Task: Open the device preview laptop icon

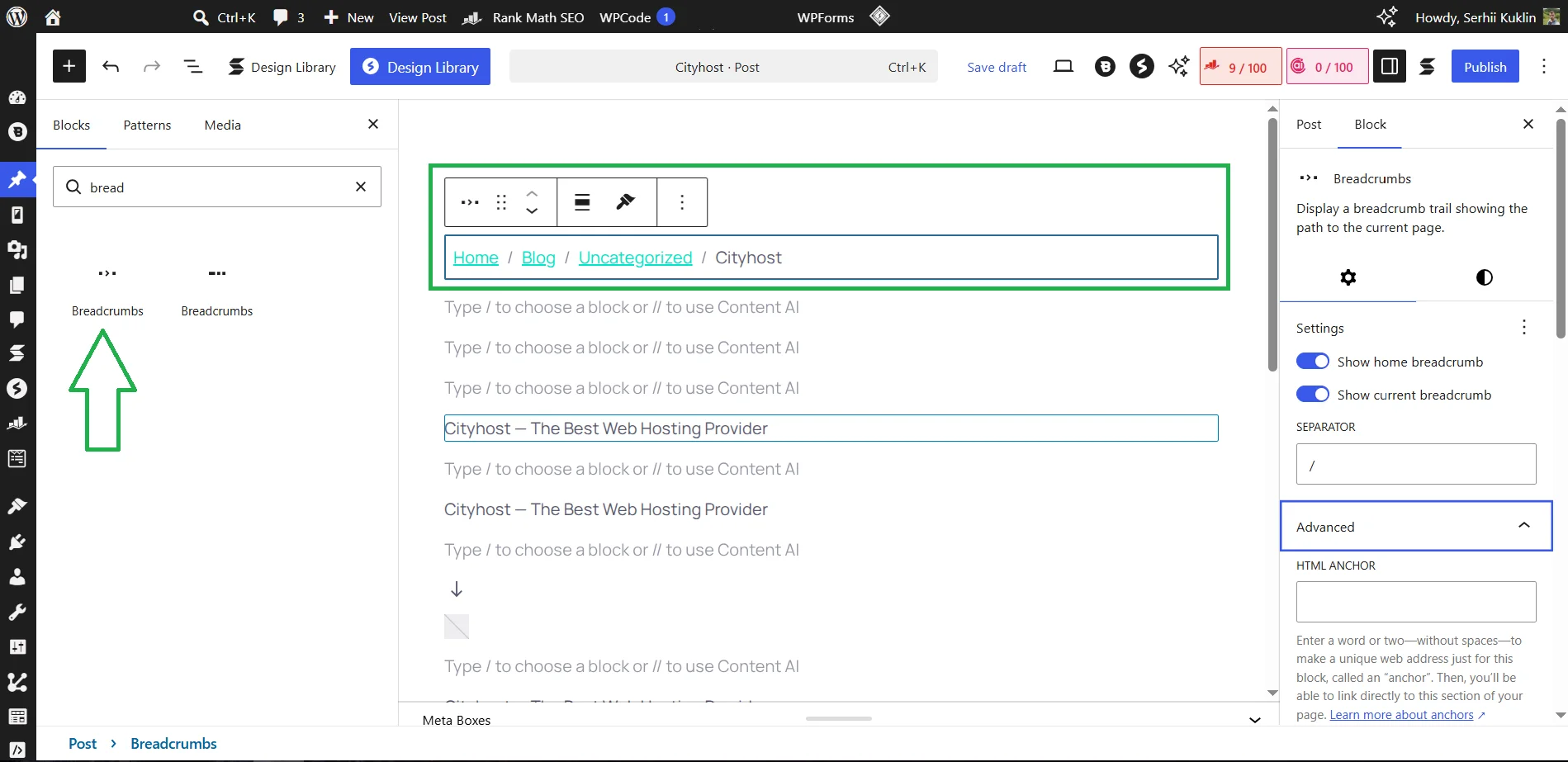Action: tap(1063, 66)
